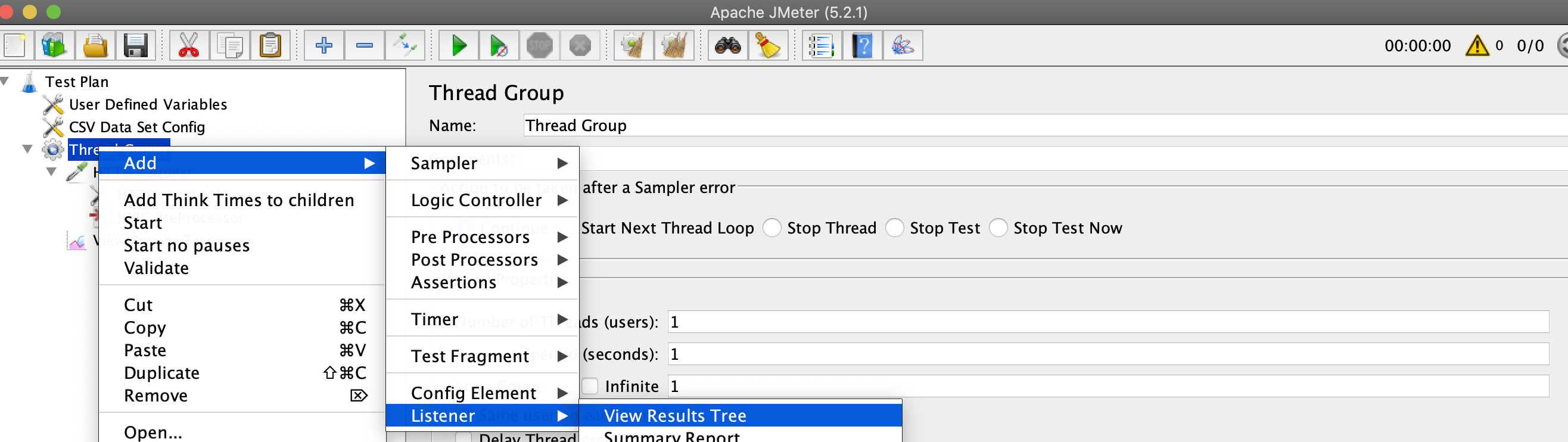Choose Cut in context menu

click(x=242, y=305)
